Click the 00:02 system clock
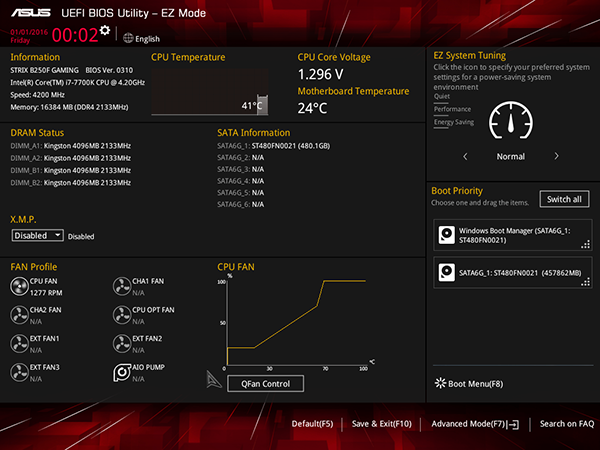 75,35
